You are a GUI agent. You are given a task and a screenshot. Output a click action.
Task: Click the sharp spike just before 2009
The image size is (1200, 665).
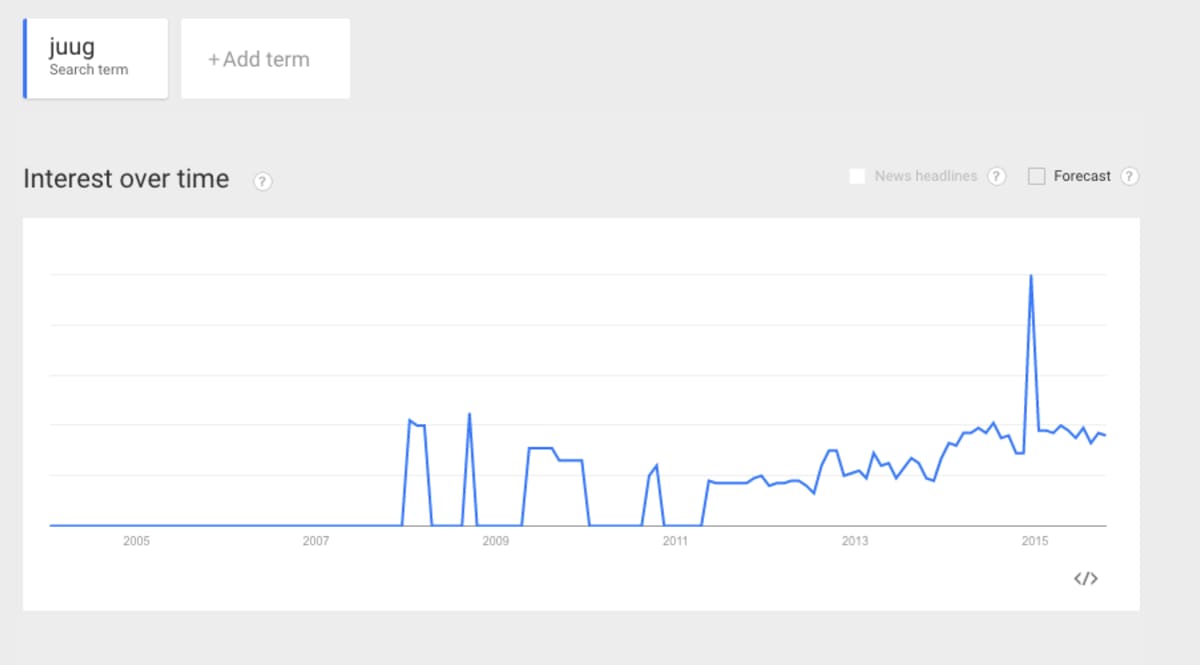click(469, 414)
